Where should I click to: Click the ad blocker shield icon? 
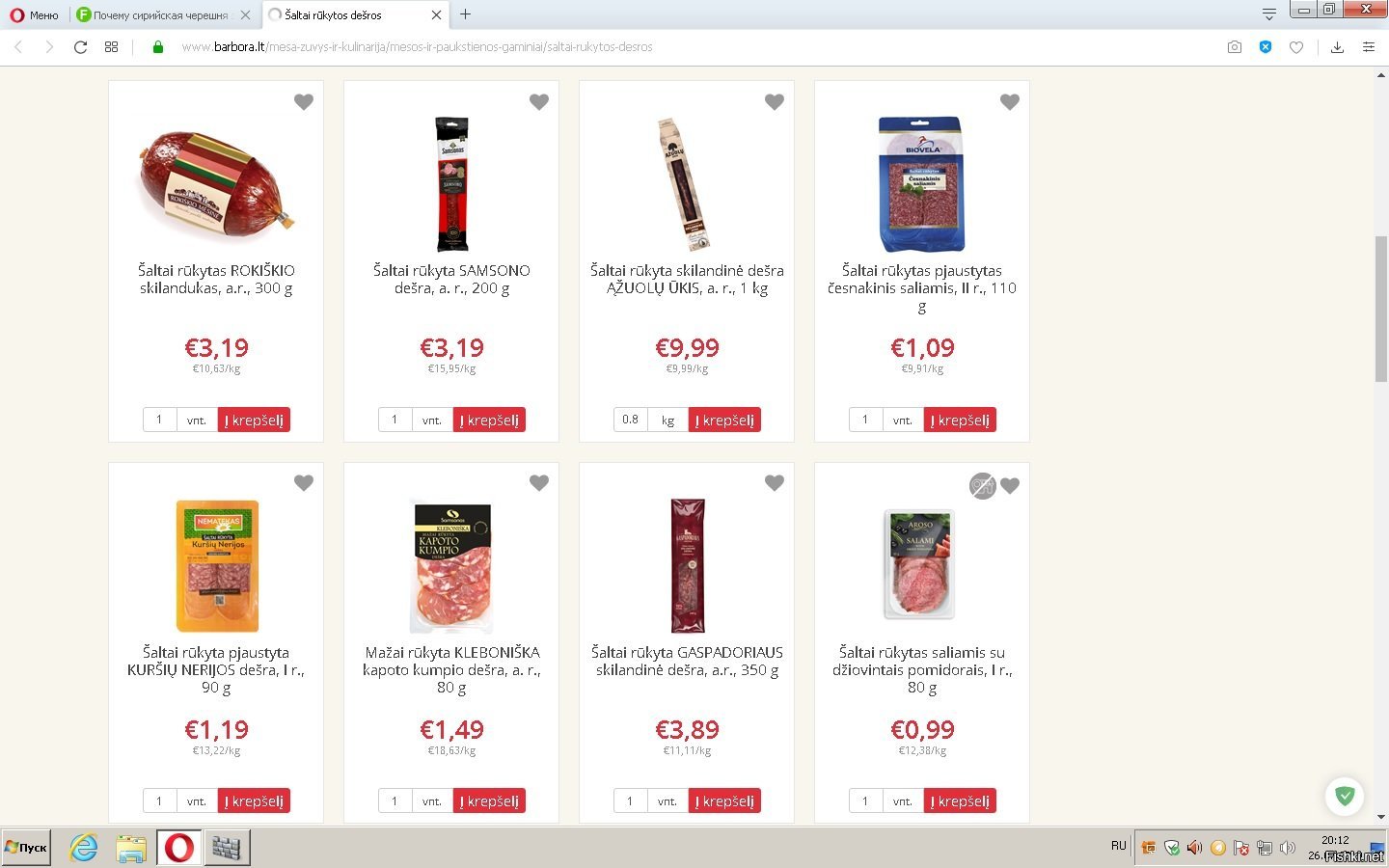pos(1266,46)
